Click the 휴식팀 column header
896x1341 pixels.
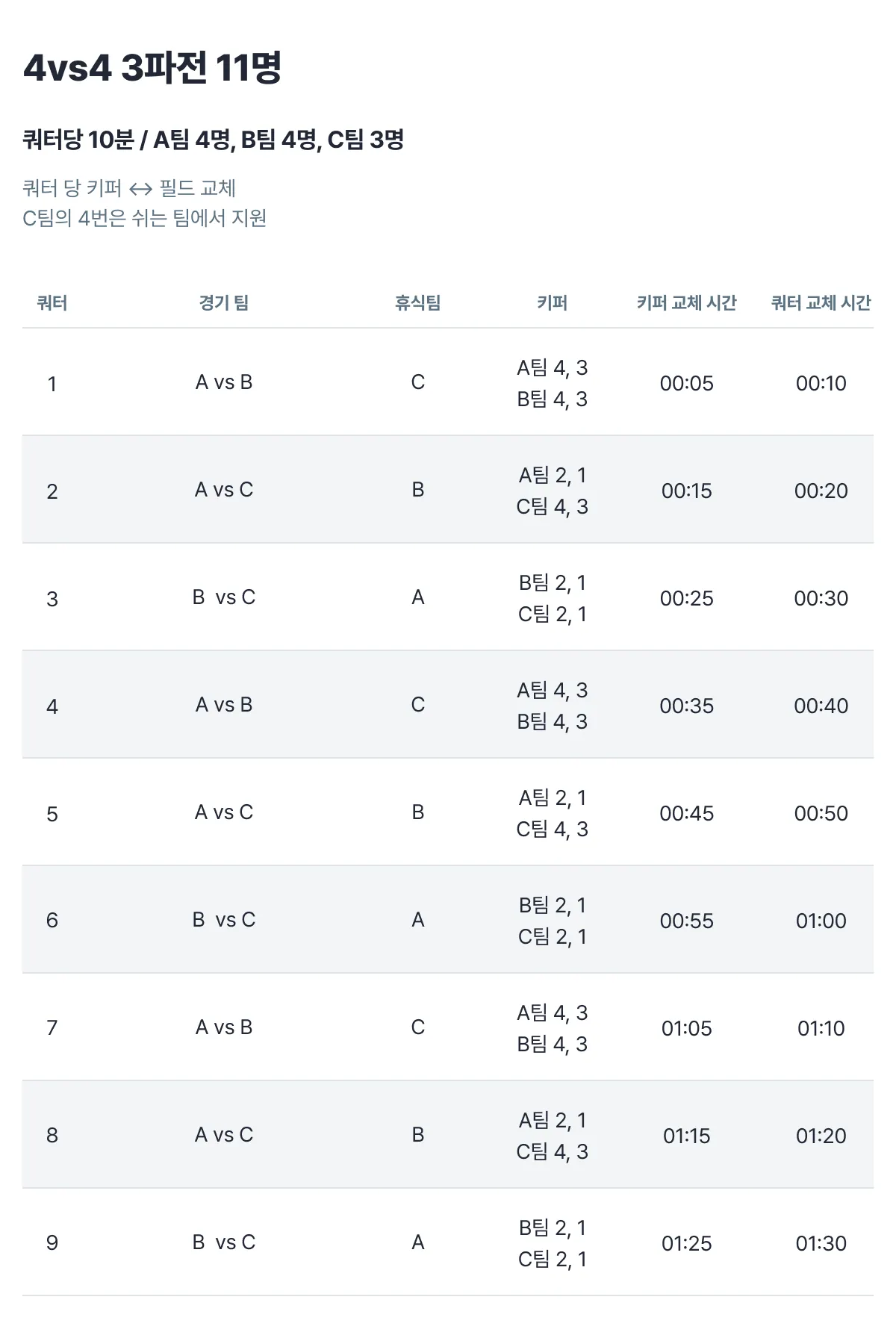tap(417, 302)
